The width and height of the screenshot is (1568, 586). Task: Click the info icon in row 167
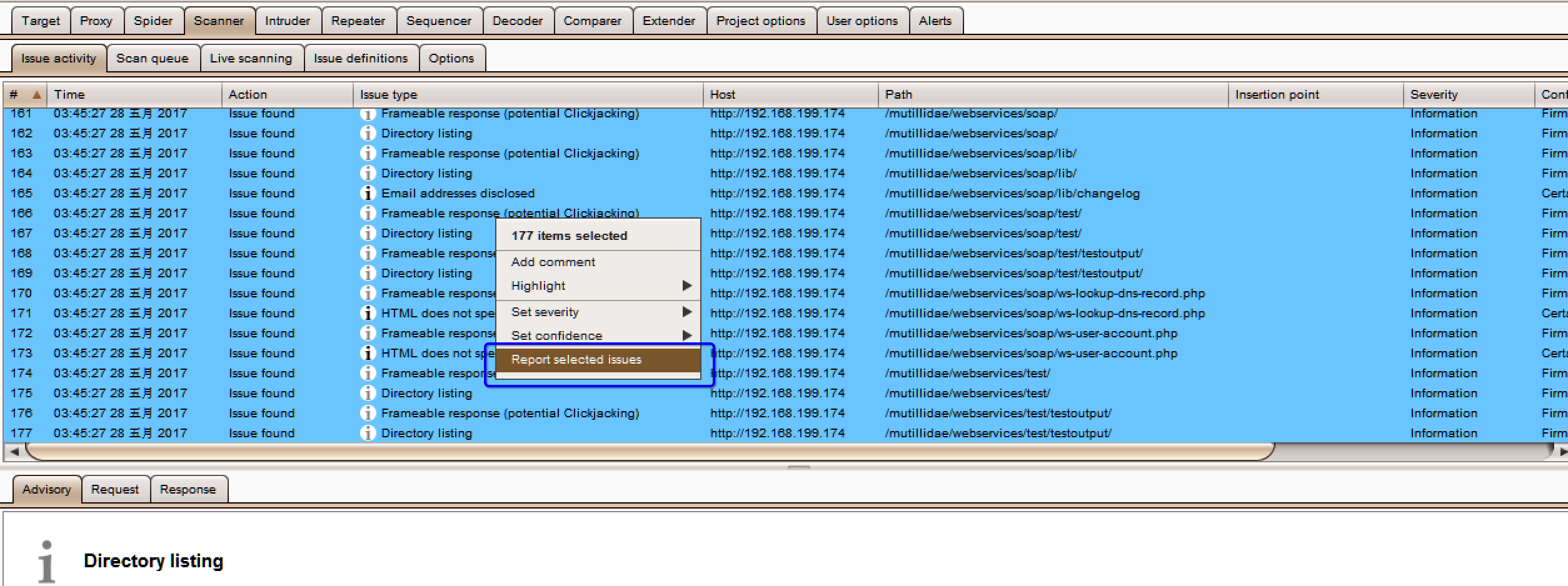[x=368, y=233]
